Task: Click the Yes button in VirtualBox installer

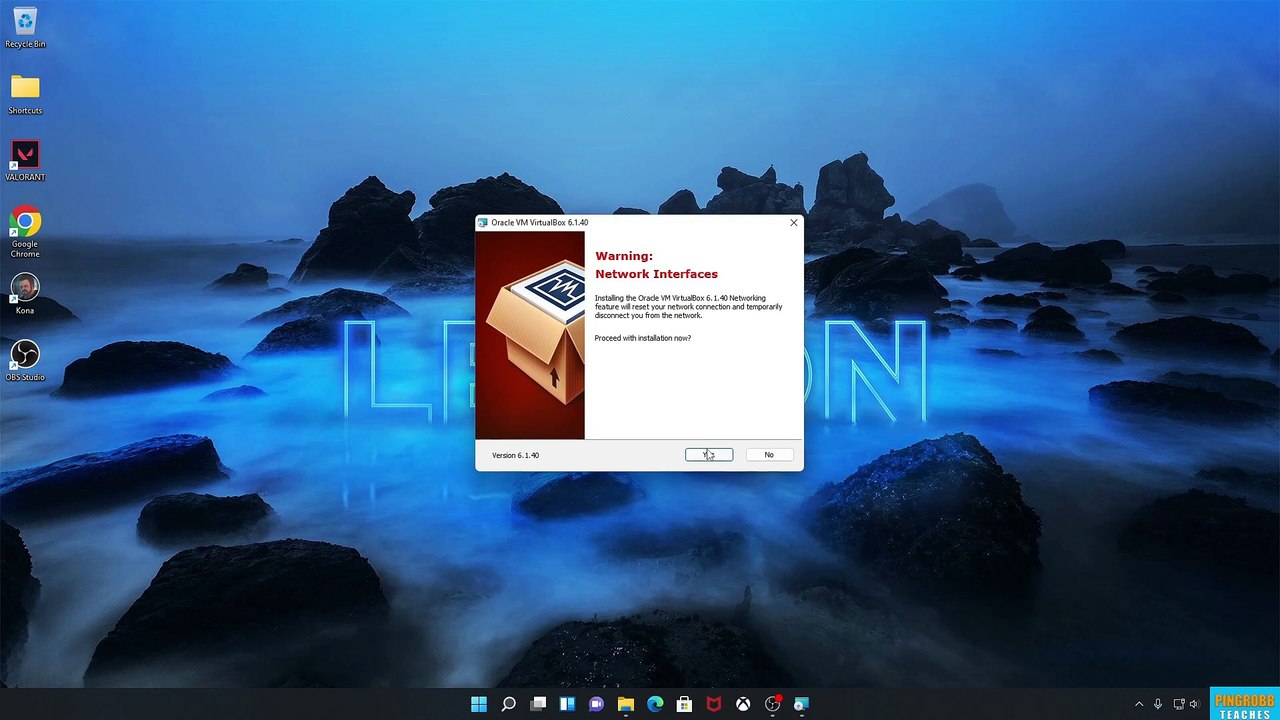Action: coord(709,455)
